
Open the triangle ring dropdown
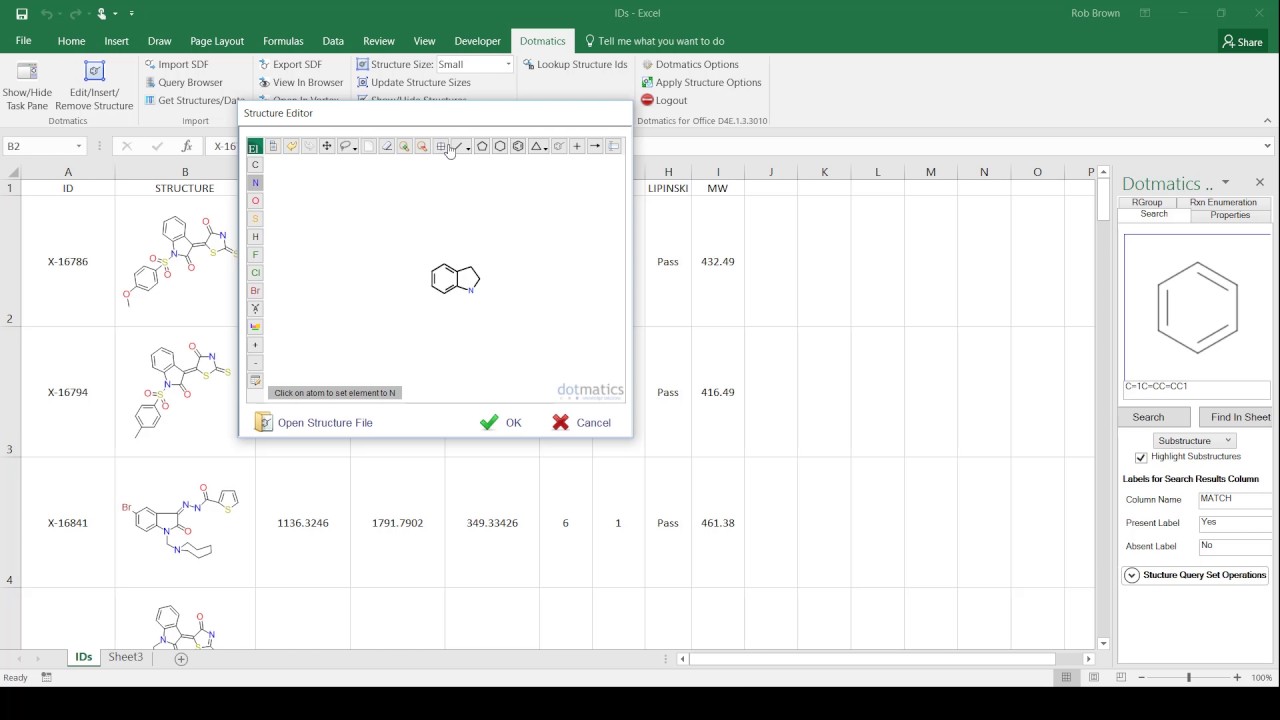pyautogui.click(x=545, y=149)
